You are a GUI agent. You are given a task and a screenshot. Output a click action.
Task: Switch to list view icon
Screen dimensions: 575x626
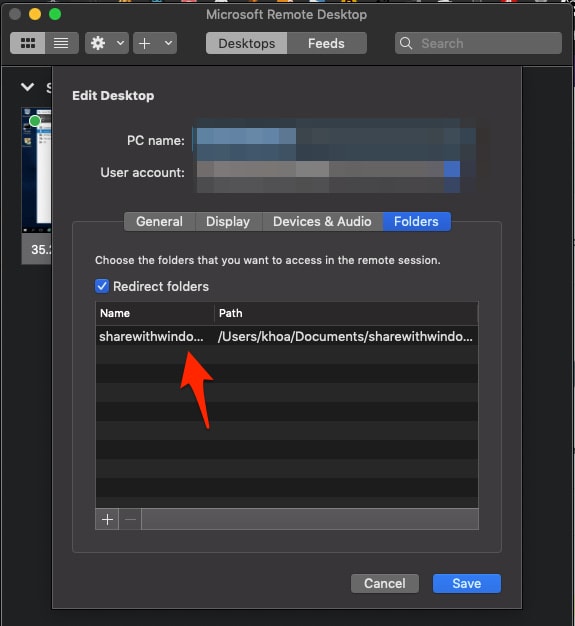61,43
